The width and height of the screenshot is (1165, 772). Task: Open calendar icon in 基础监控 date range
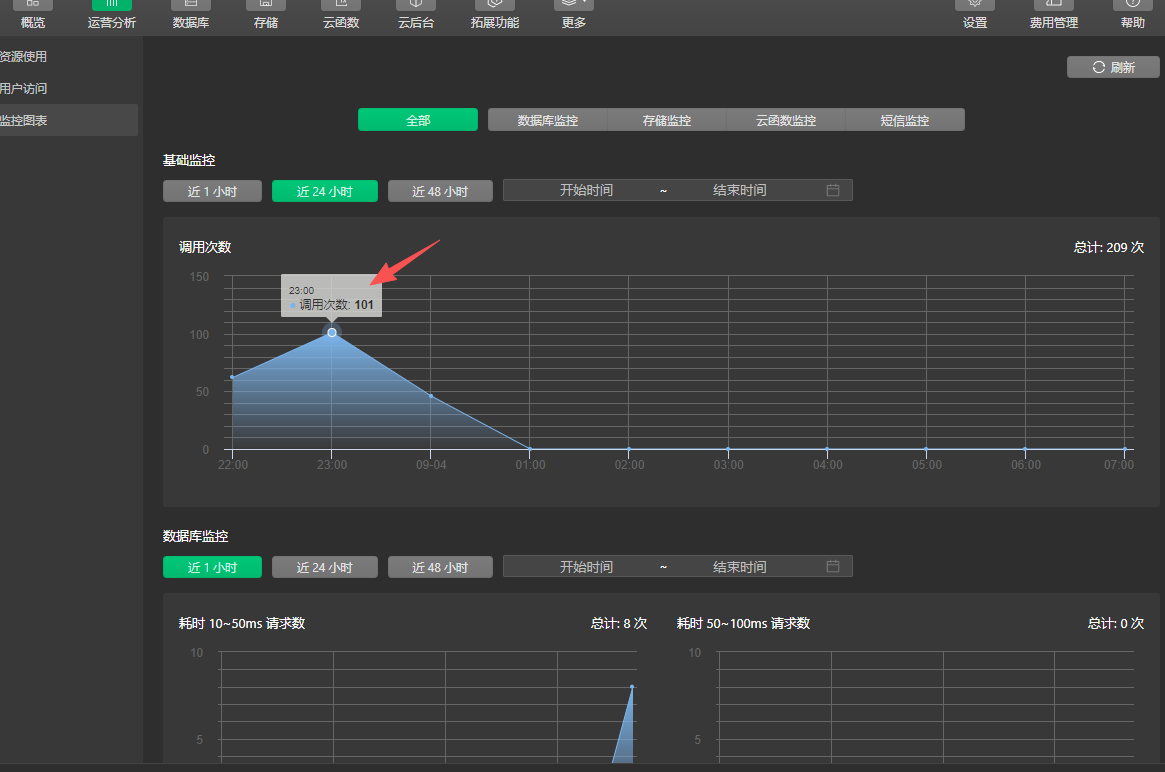click(x=833, y=190)
